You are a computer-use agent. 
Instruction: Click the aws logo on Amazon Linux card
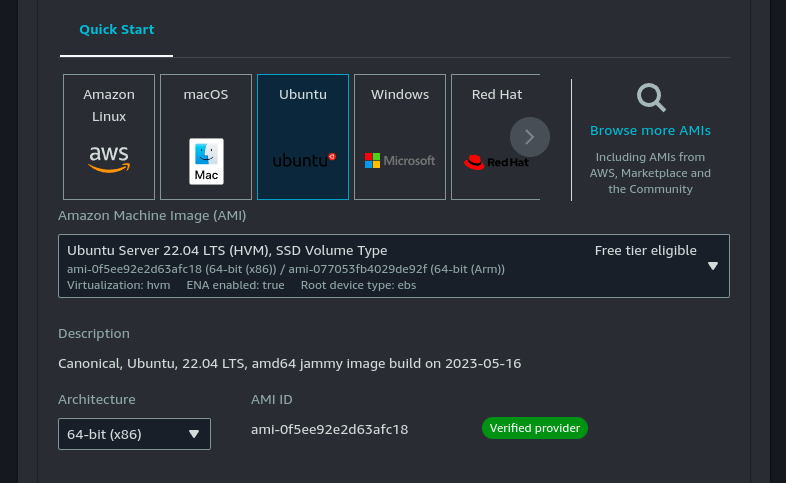click(109, 159)
